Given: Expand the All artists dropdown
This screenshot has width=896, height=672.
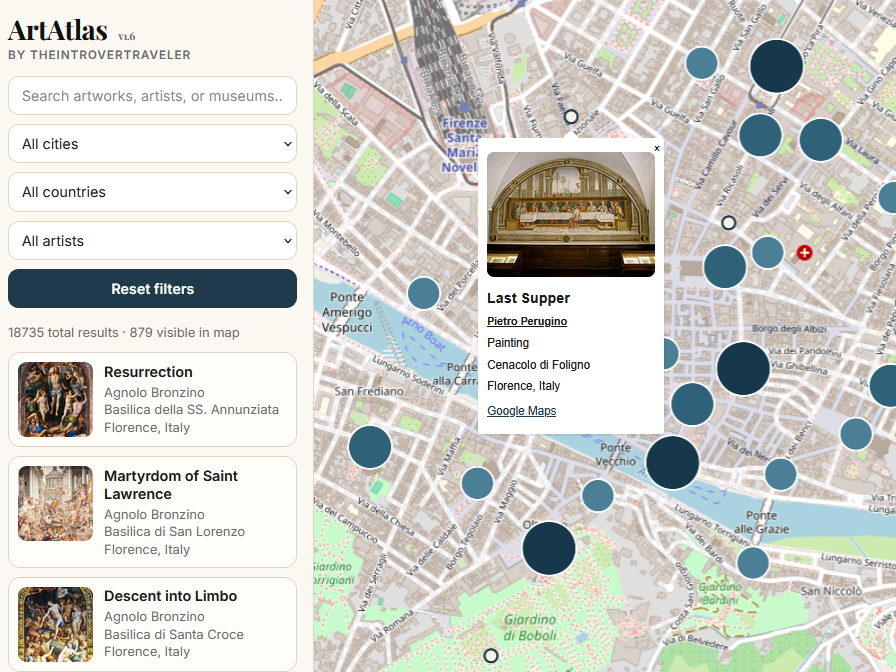Looking at the screenshot, I should (x=152, y=240).
